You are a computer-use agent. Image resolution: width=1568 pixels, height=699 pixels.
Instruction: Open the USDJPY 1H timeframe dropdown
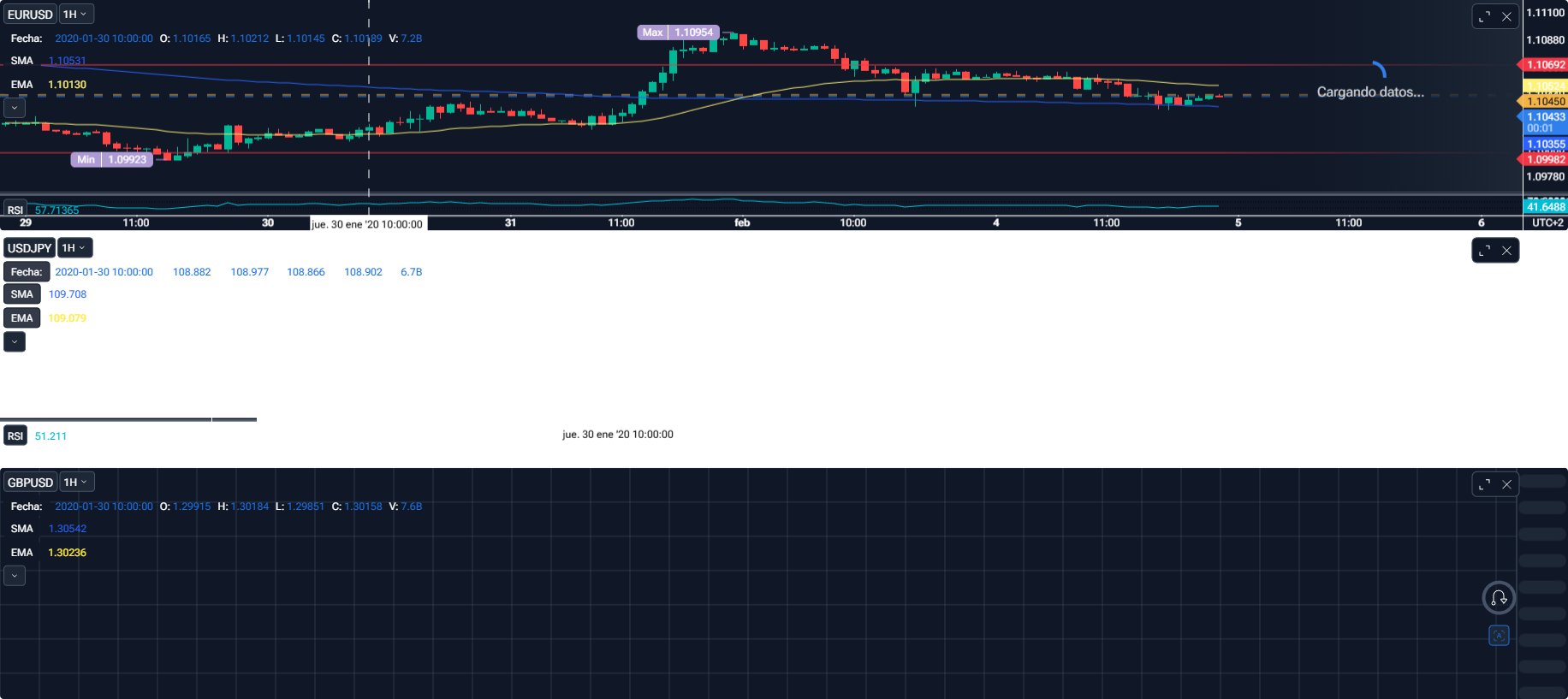coord(75,248)
